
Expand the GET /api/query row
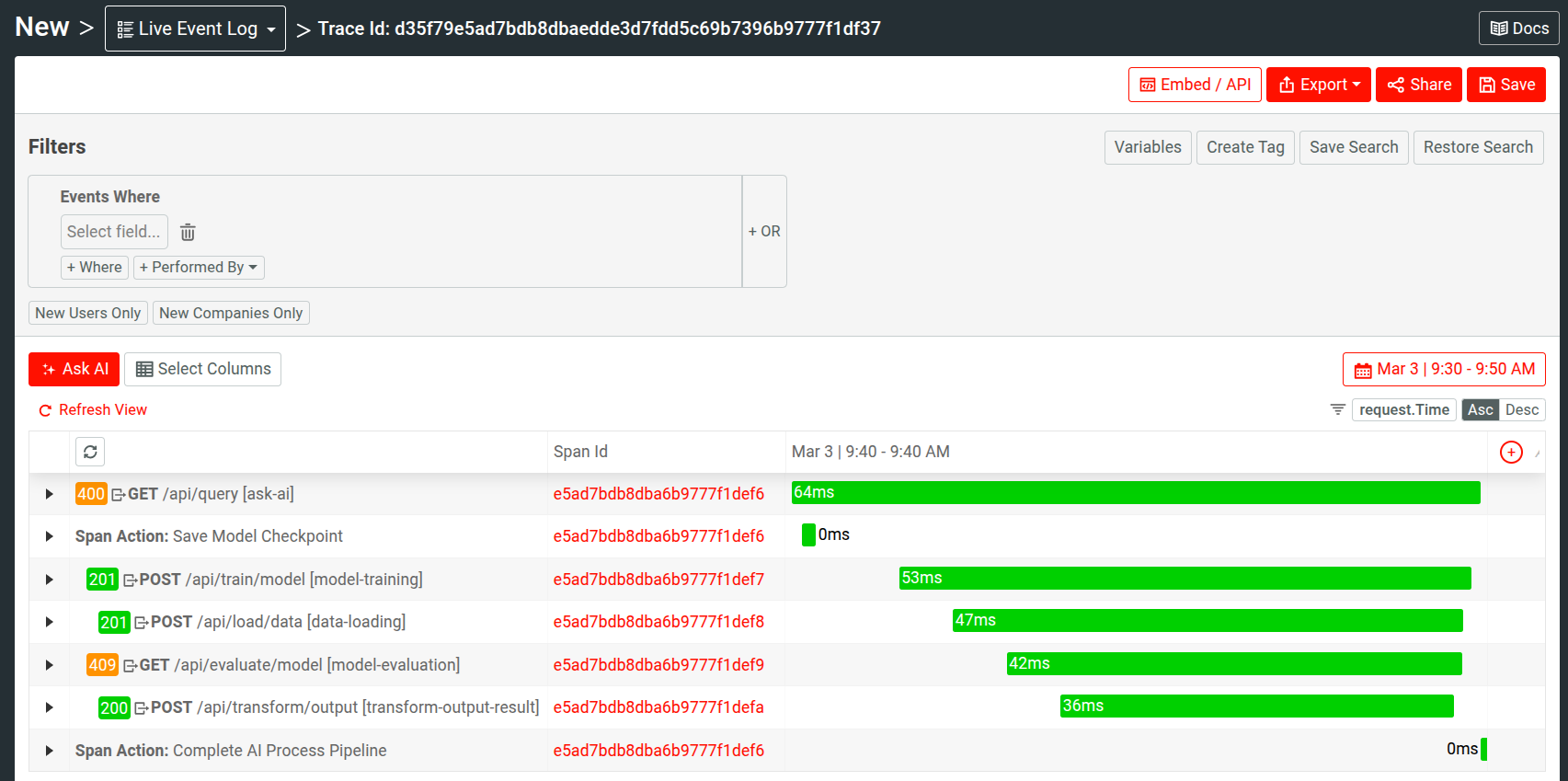(49, 494)
